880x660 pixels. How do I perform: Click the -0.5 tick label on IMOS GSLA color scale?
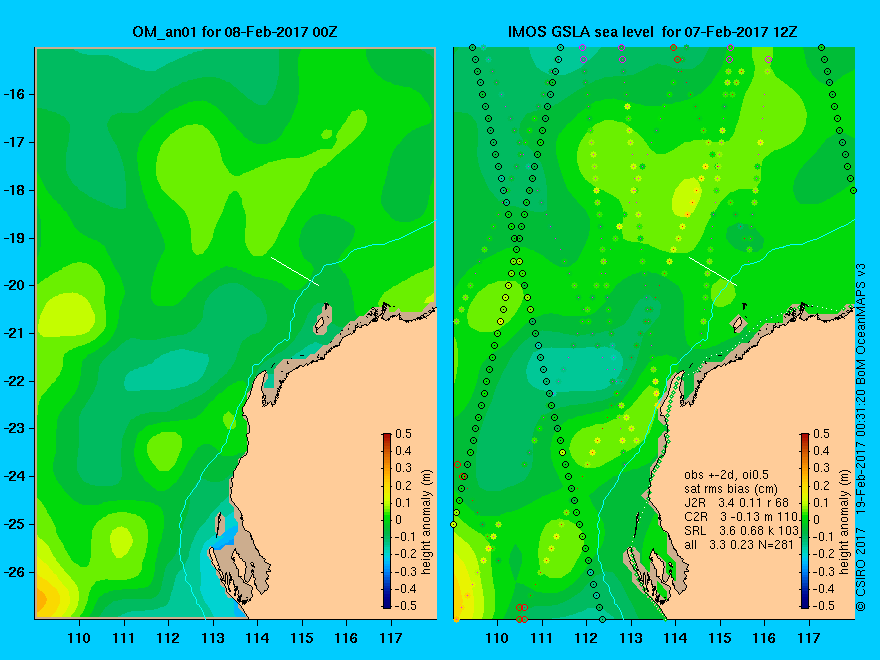[x=824, y=606]
